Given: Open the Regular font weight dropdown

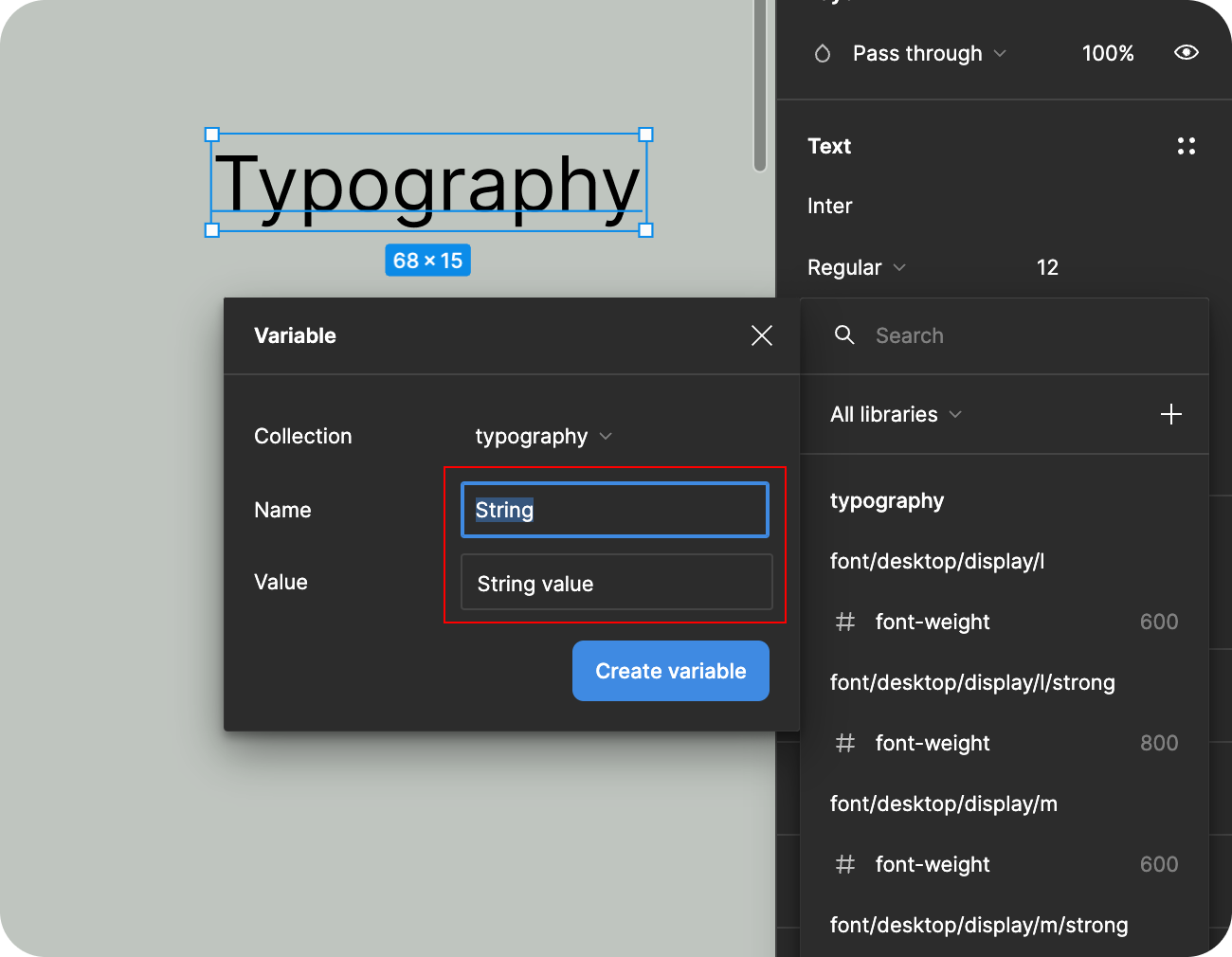Looking at the screenshot, I should (857, 267).
